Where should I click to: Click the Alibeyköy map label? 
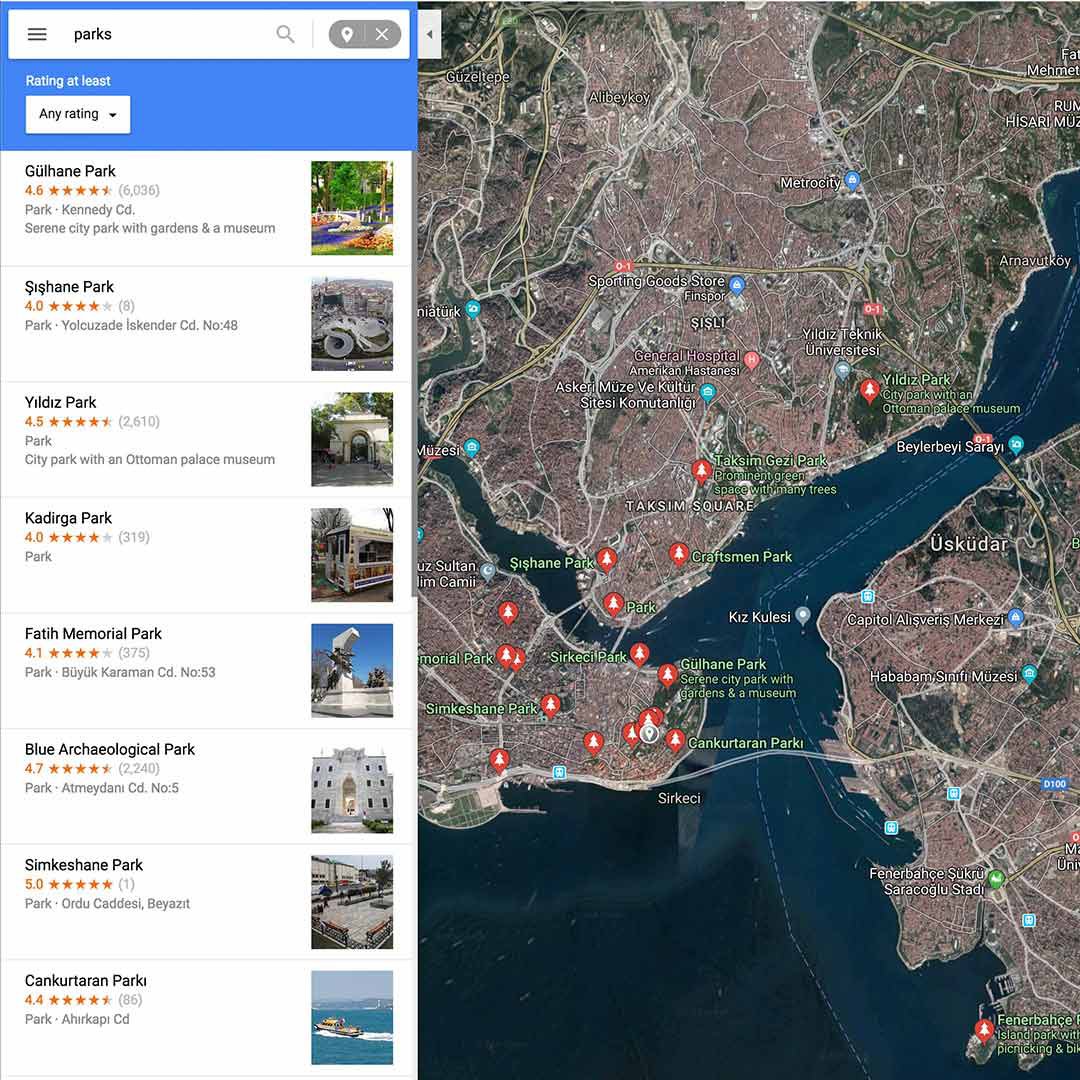click(619, 98)
